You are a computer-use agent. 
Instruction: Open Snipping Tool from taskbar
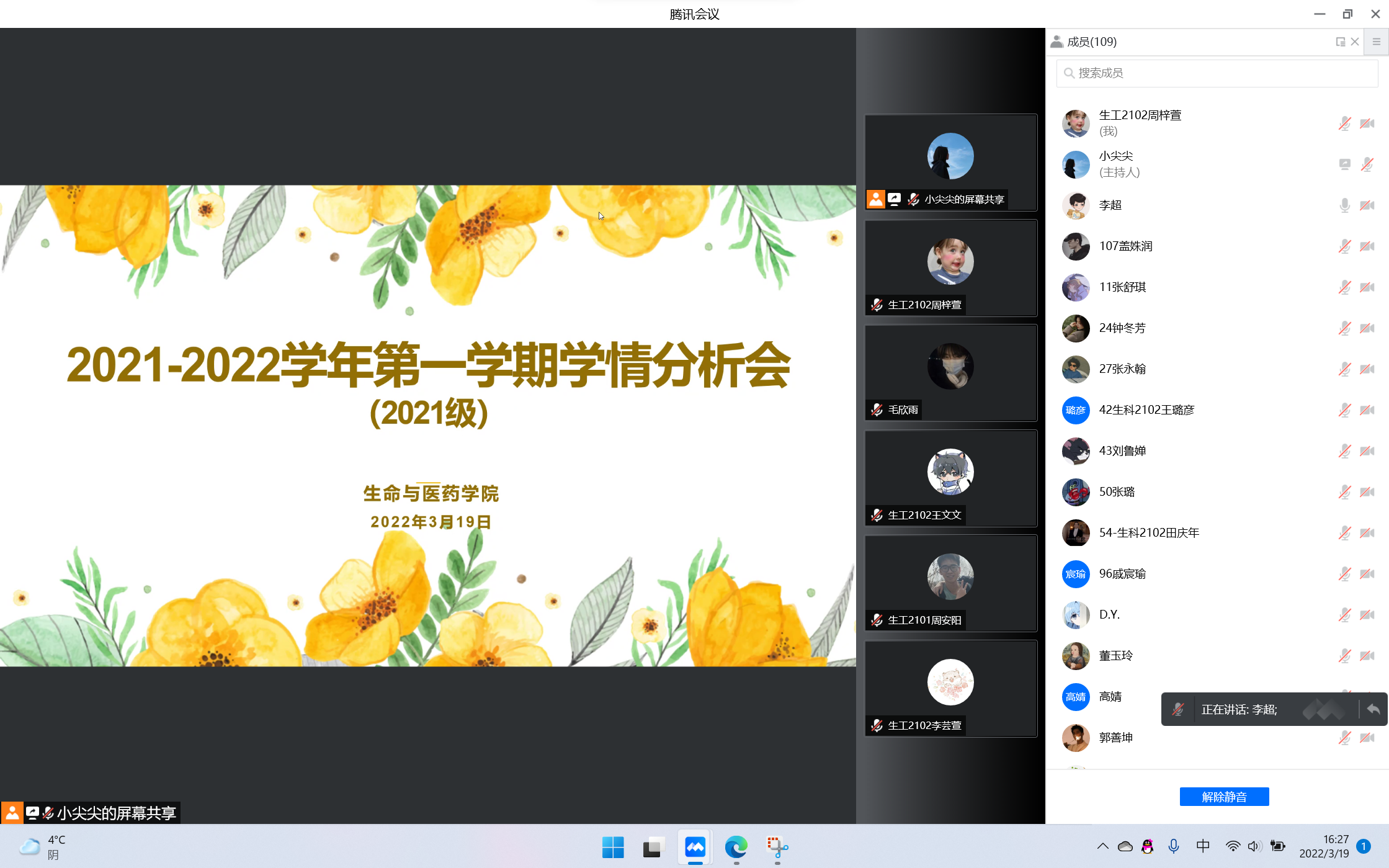click(x=777, y=847)
